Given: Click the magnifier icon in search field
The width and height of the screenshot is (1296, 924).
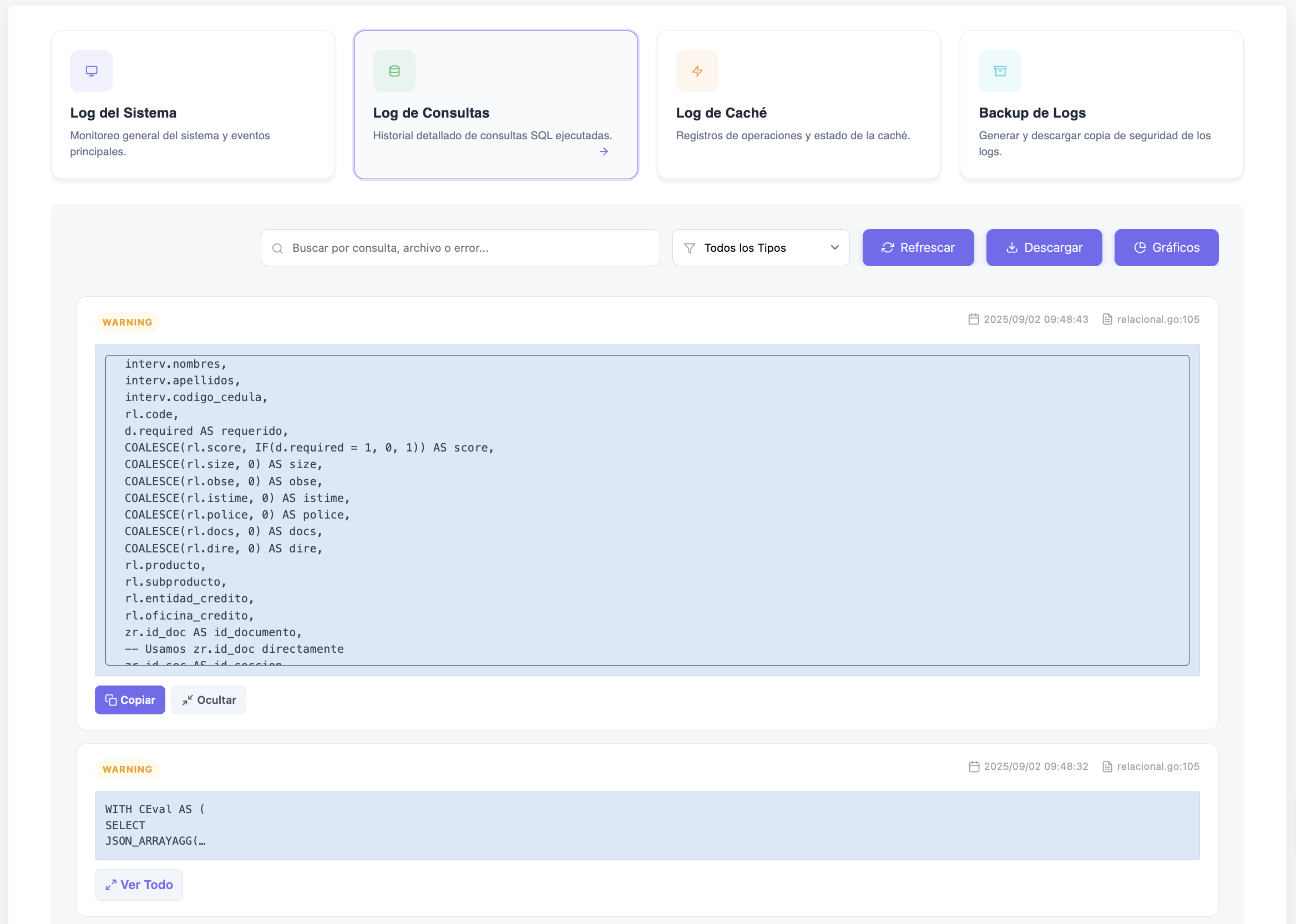Looking at the screenshot, I should coord(277,248).
